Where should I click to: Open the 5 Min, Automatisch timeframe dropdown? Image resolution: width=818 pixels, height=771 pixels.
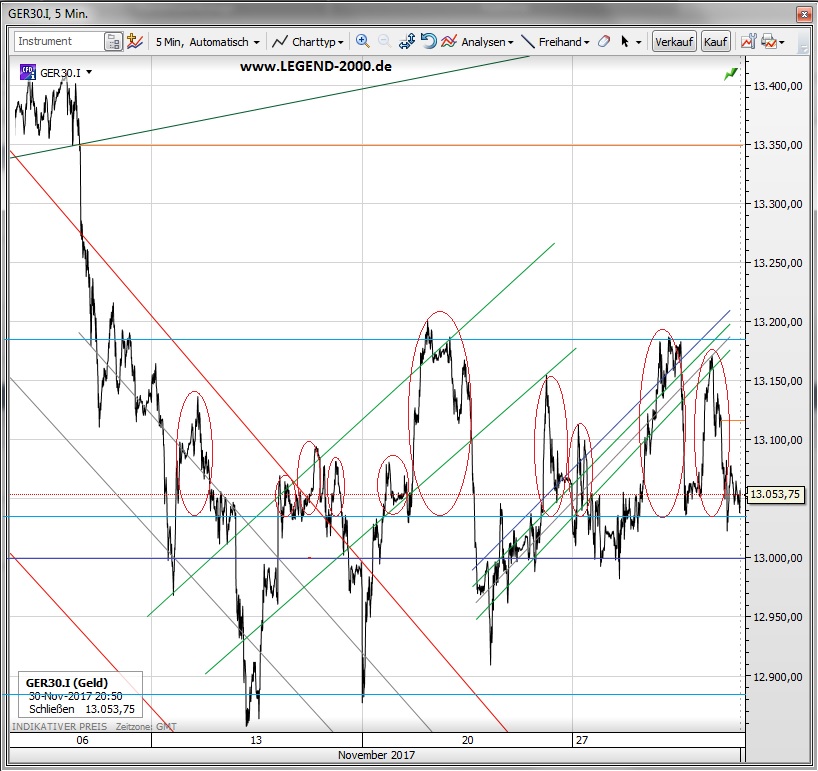click(208, 42)
